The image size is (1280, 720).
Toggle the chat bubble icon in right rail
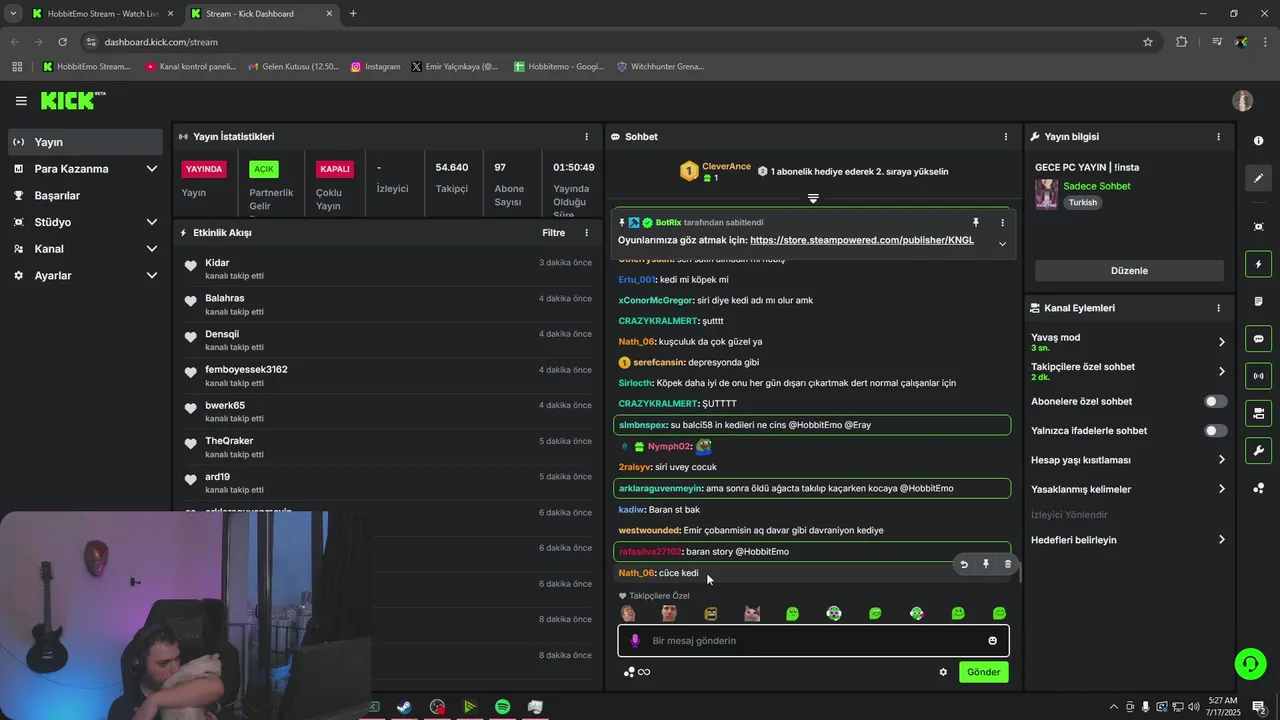point(1258,339)
